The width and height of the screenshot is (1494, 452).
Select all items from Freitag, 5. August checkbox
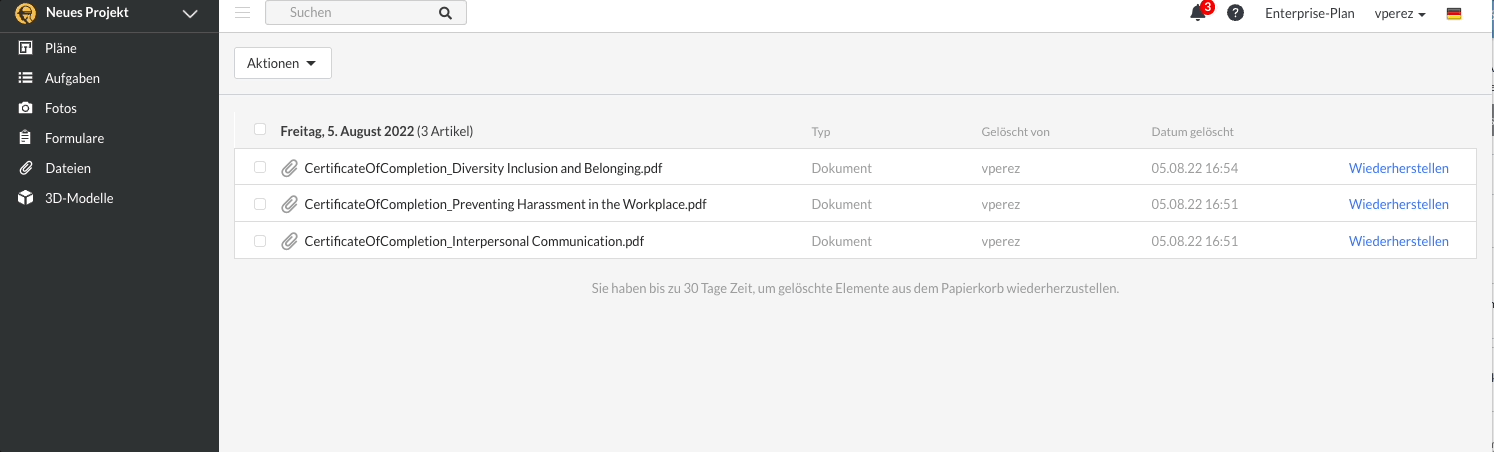coord(260,130)
